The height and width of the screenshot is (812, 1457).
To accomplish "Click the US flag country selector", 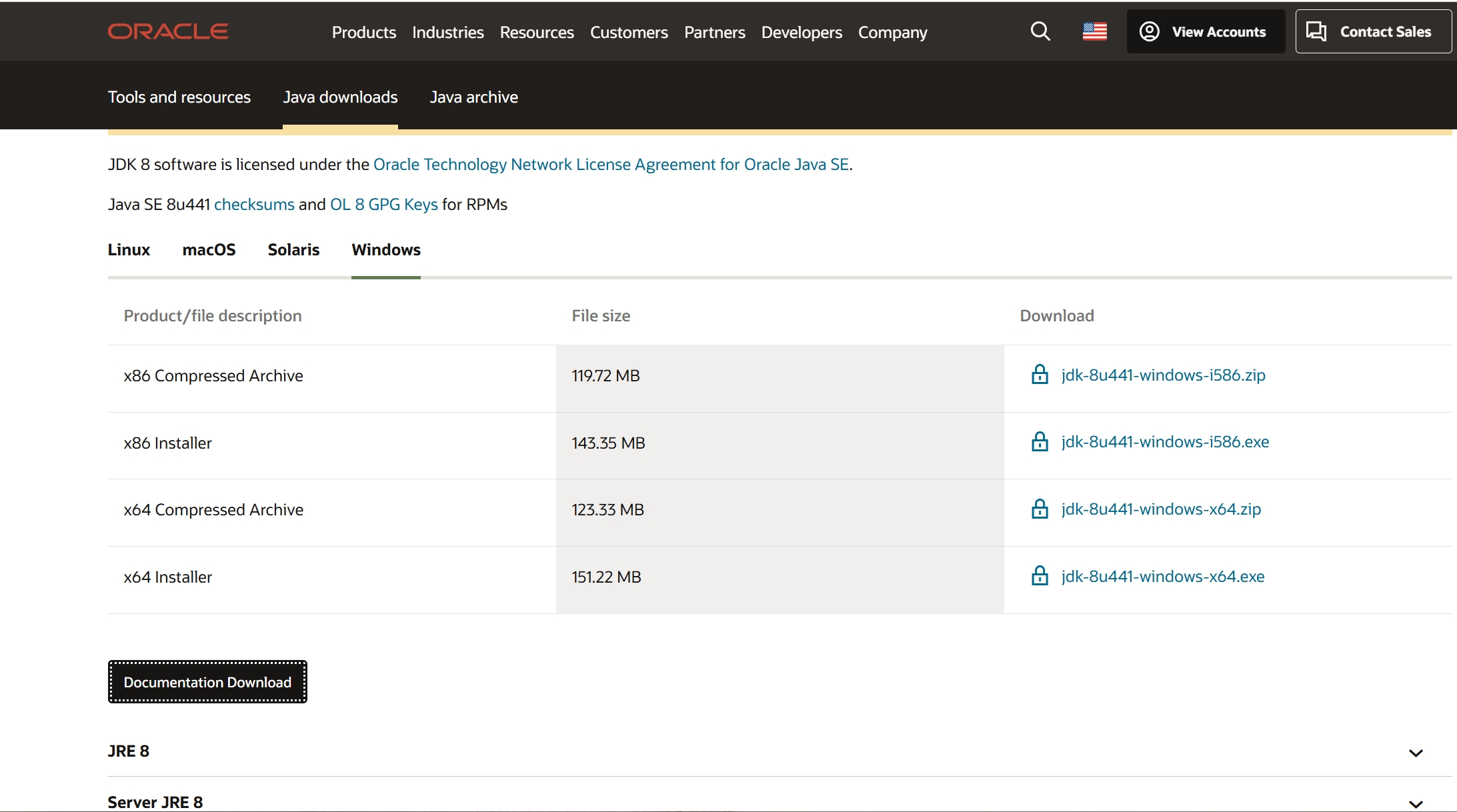I will [x=1094, y=31].
